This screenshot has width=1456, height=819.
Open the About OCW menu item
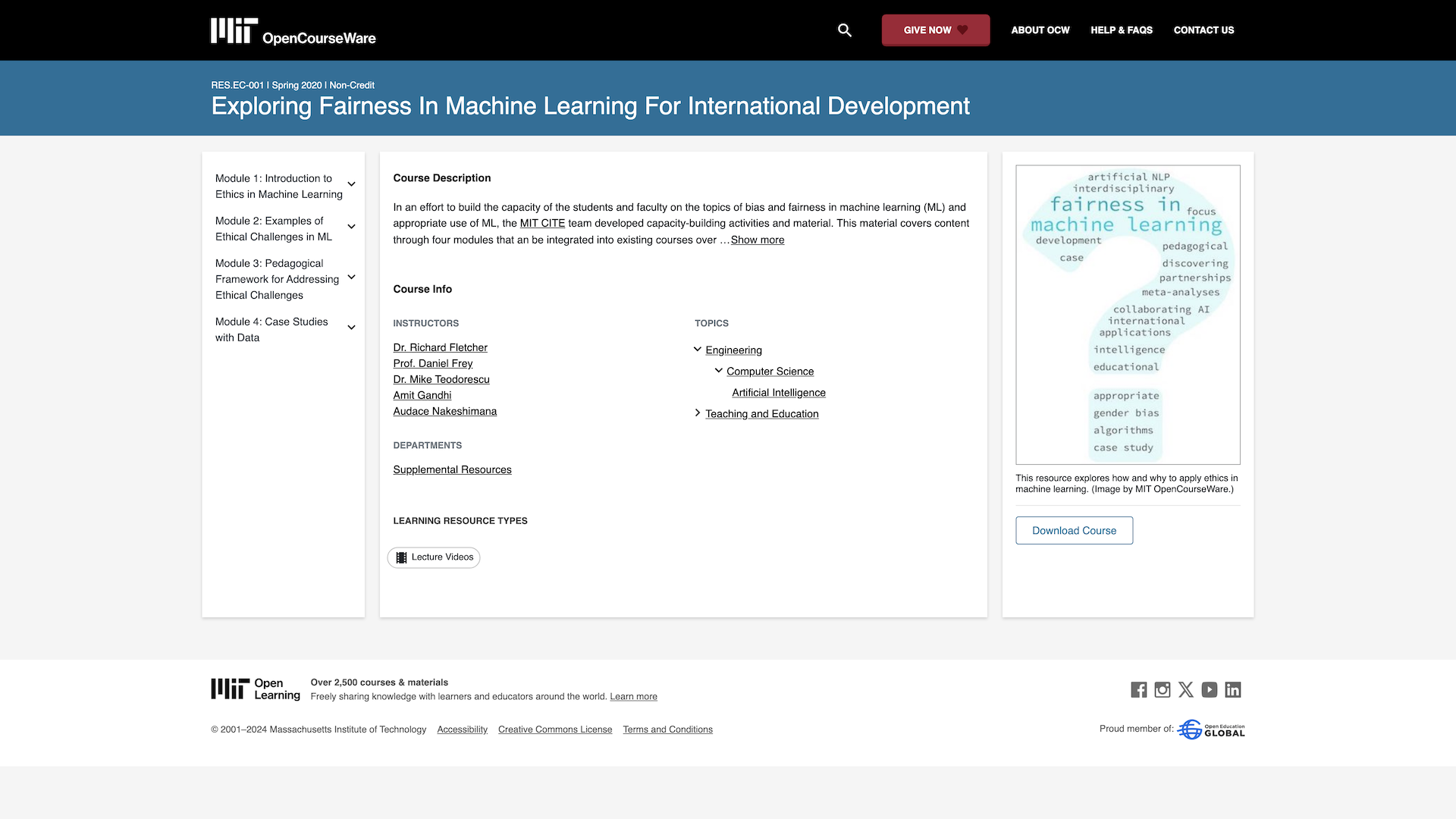[x=1040, y=30]
